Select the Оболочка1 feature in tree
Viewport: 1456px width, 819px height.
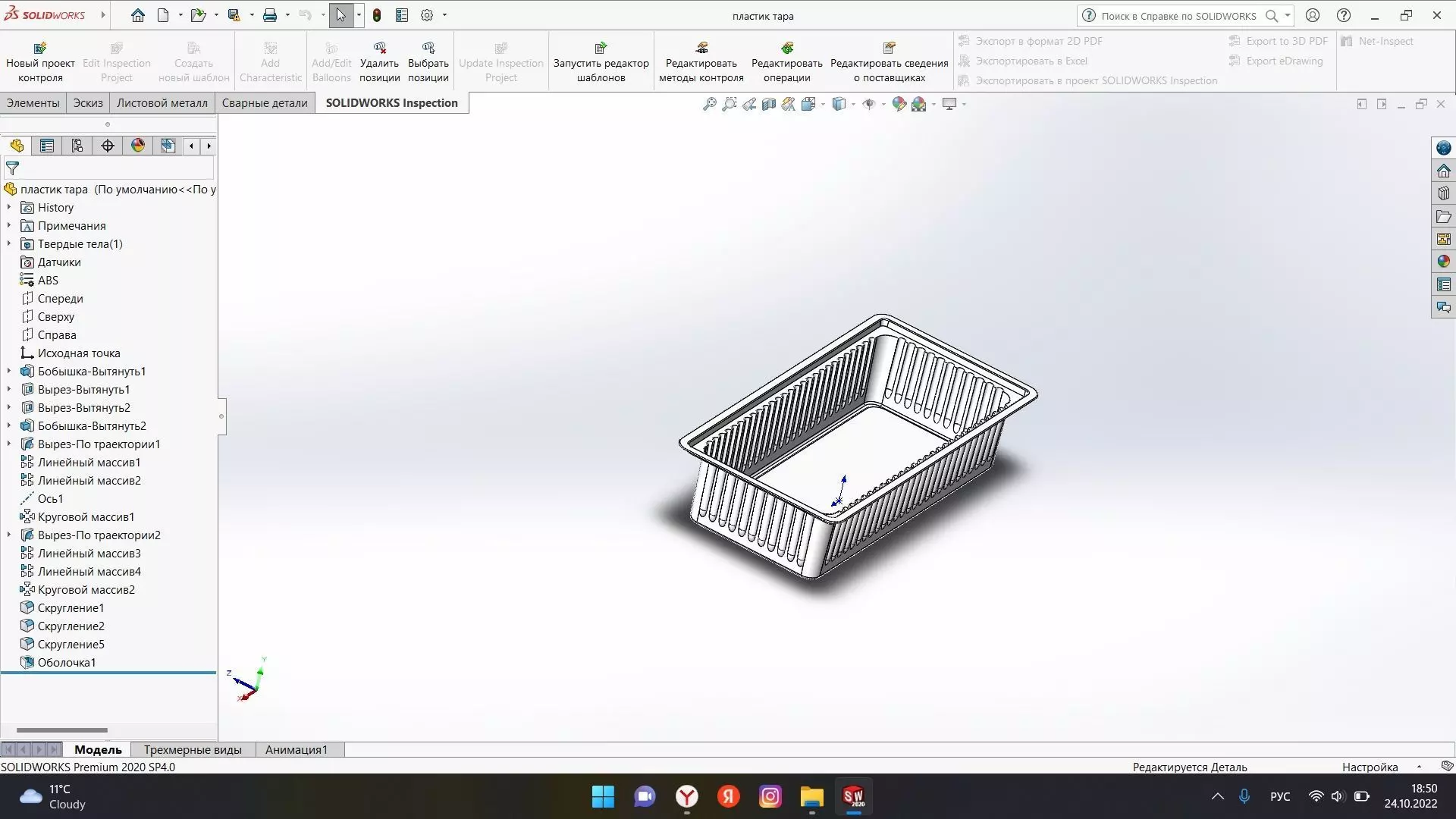click(x=67, y=662)
